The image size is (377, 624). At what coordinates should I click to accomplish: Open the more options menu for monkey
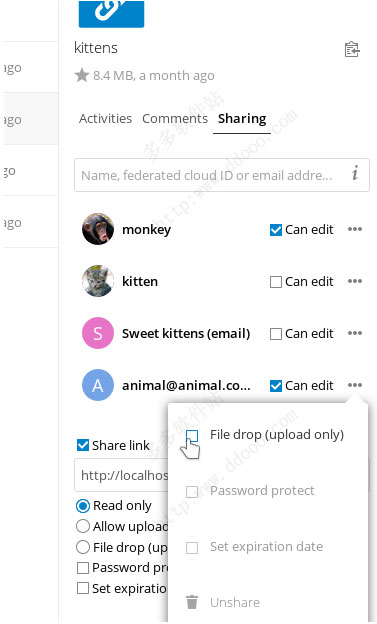355,229
